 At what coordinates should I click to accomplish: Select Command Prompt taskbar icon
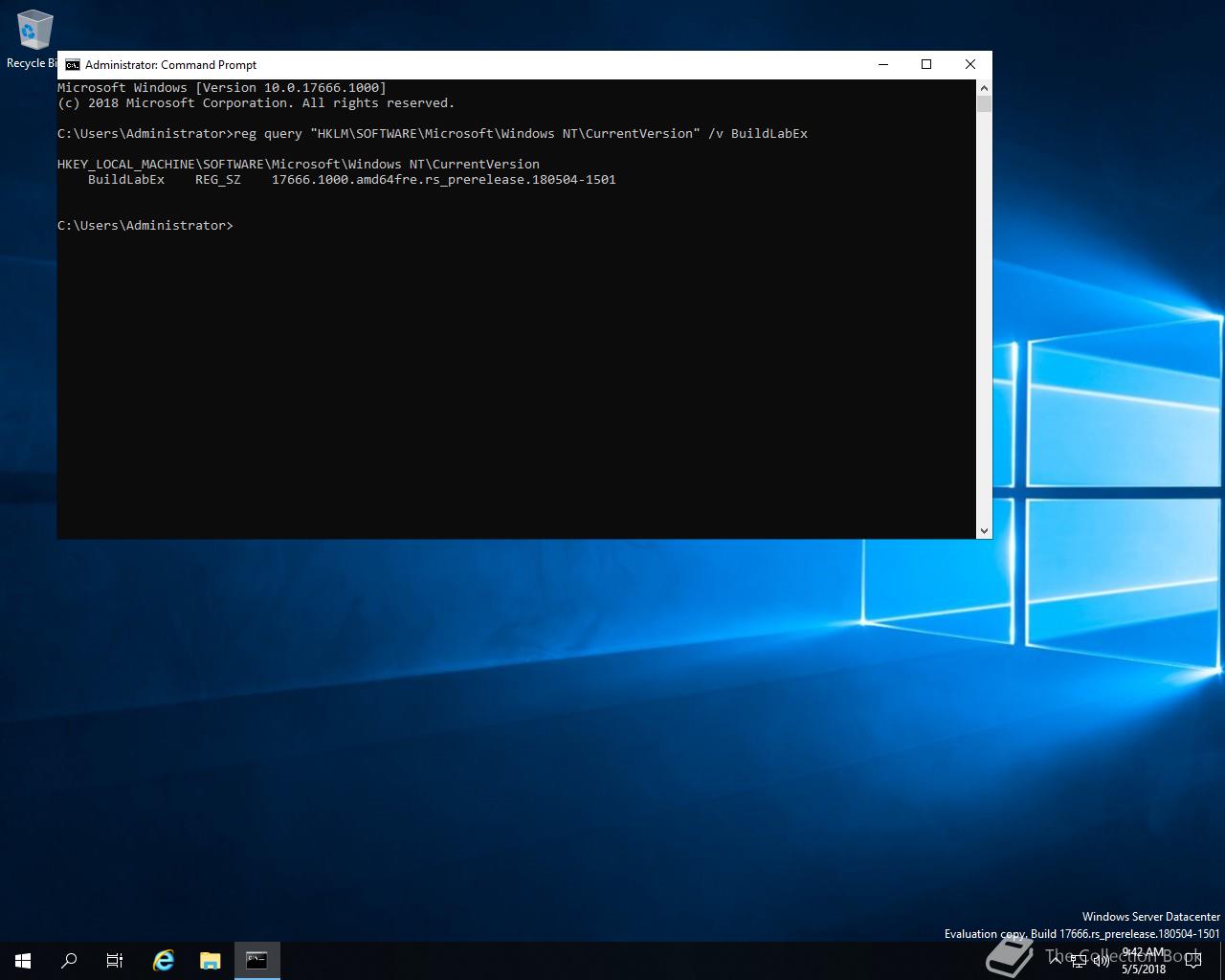point(256,961)
